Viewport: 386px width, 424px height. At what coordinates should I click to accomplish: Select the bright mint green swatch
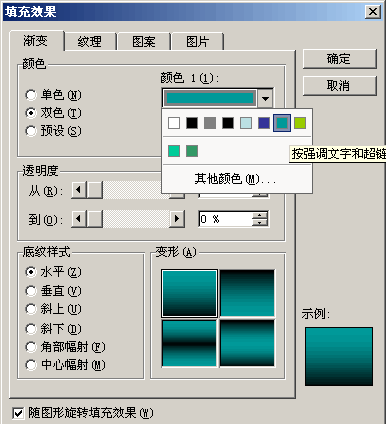point(174,151)
